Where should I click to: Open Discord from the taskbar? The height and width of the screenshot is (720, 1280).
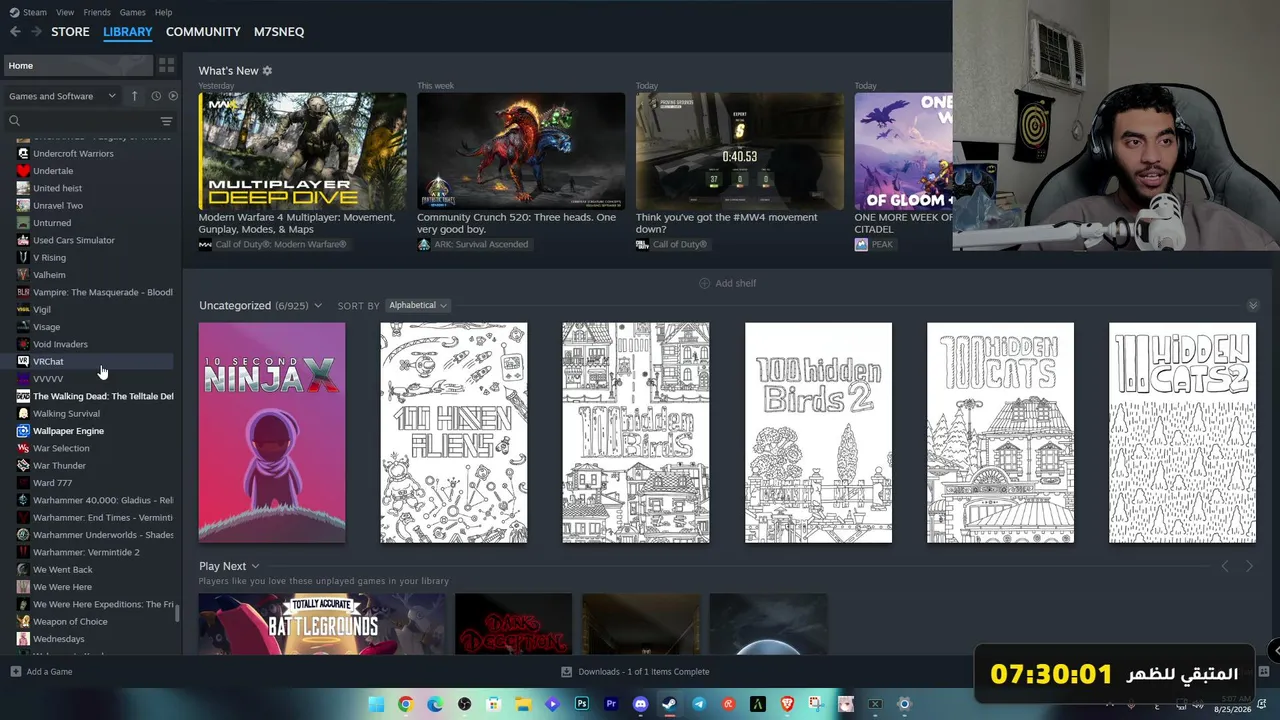641,704
